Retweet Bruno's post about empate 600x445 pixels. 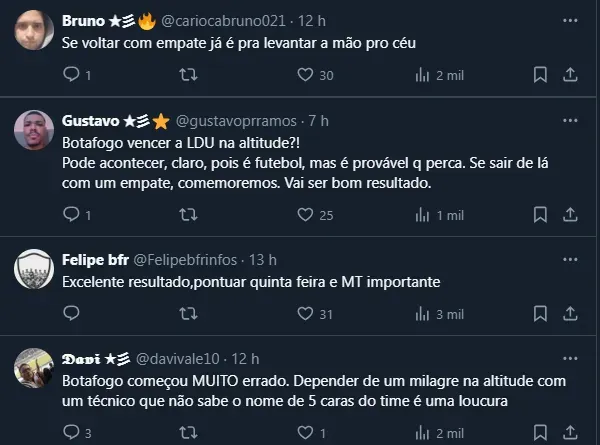click(186, 75)
